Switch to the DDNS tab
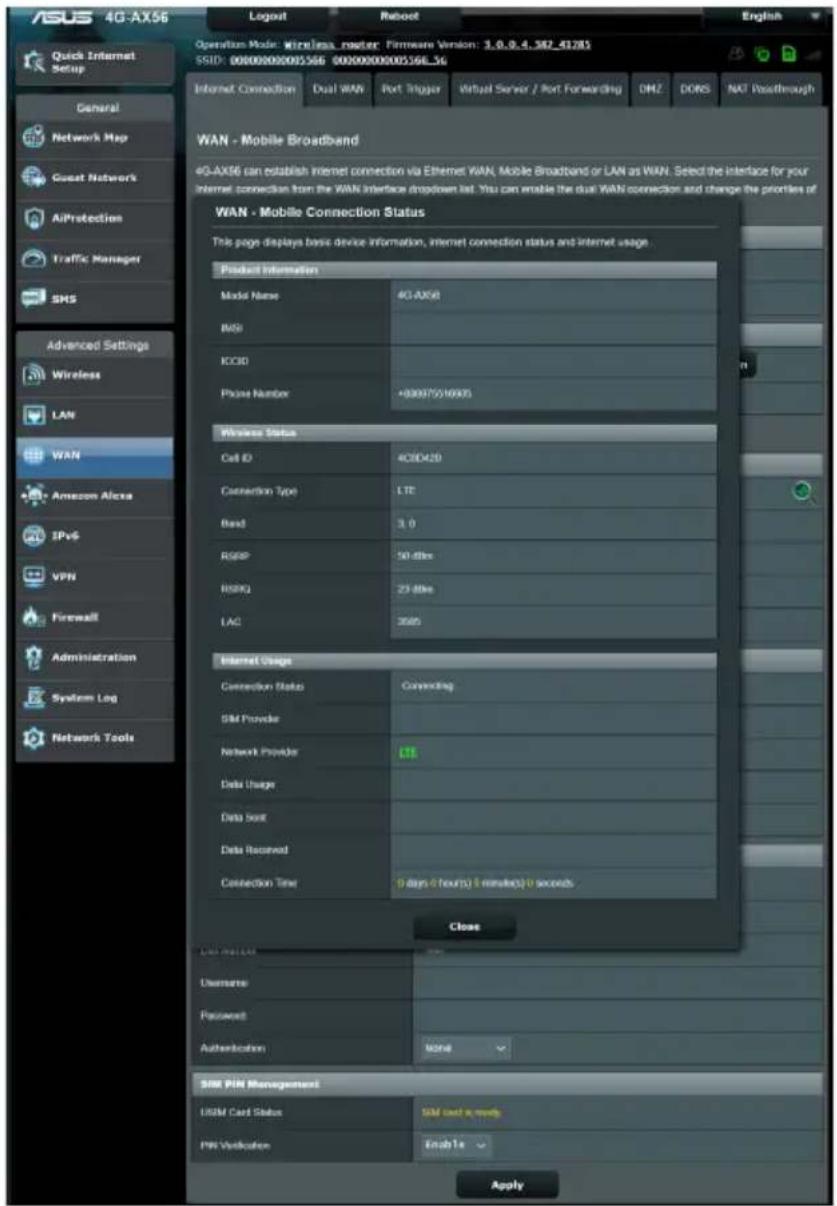837x1206 pixels. click(694, 89)
